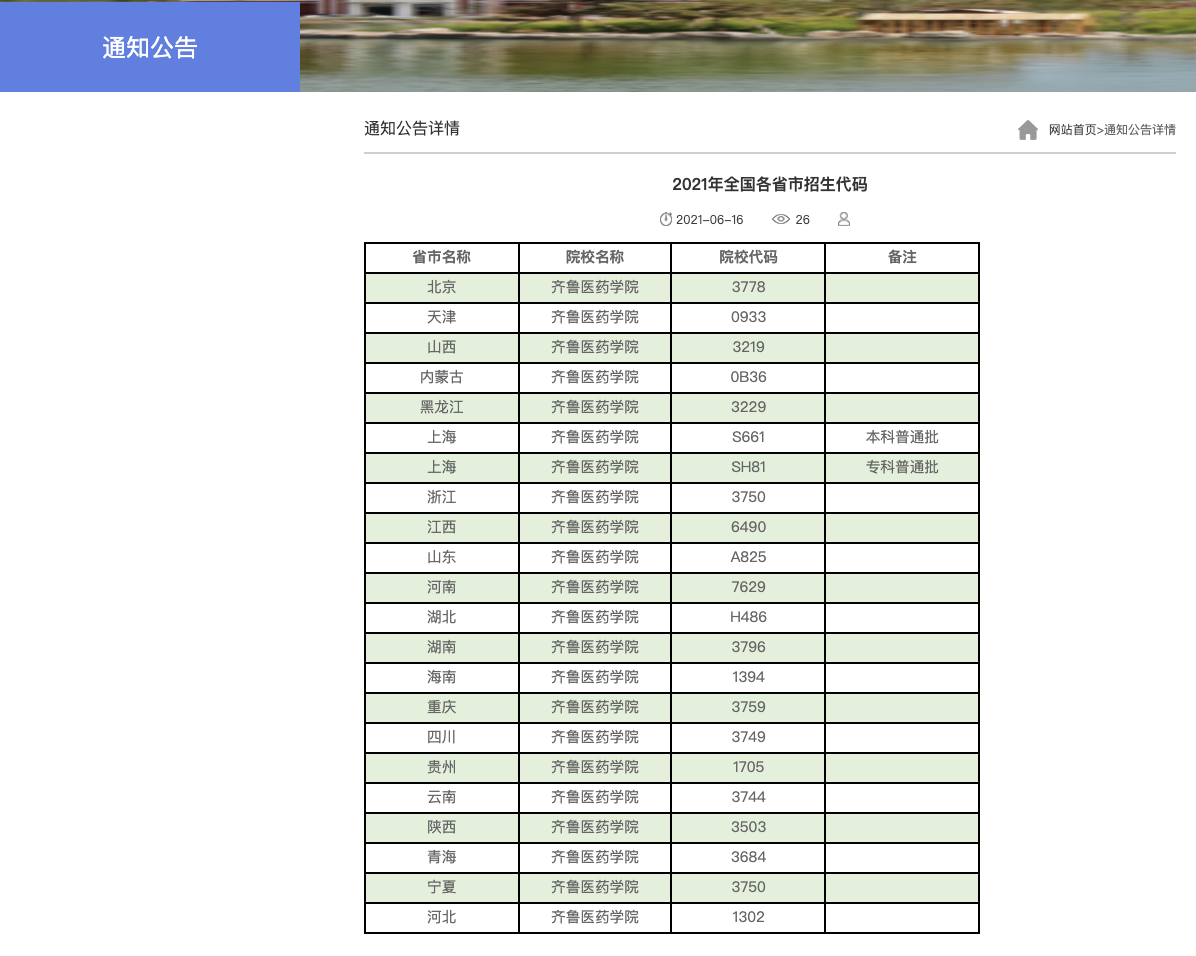Image resolution: width=1196 pixels, height=956 pixels.
Task: Click the 本科普通批 remark cell
Action: [902, 437]
